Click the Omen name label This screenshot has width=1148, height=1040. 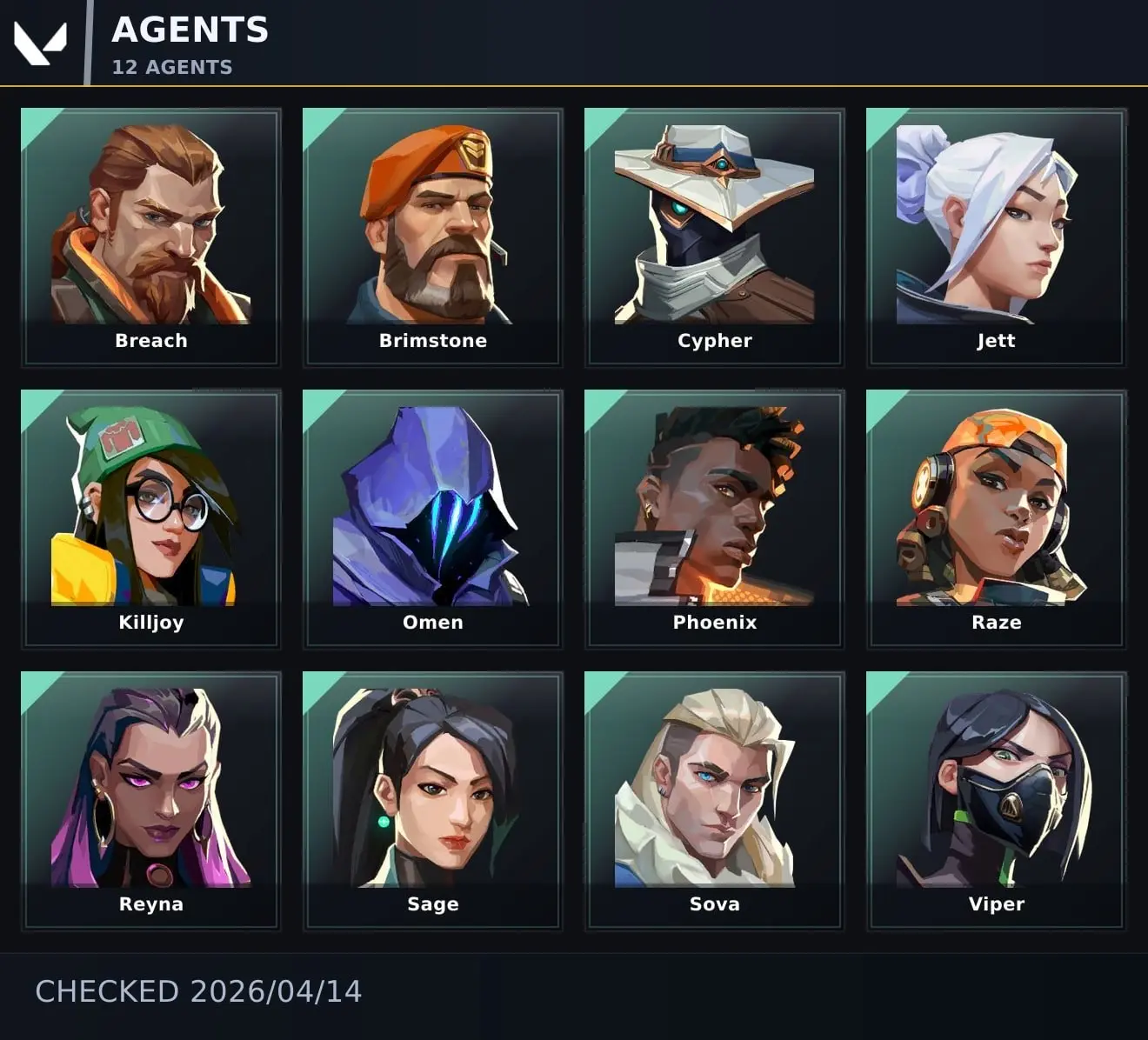(433, 622)
